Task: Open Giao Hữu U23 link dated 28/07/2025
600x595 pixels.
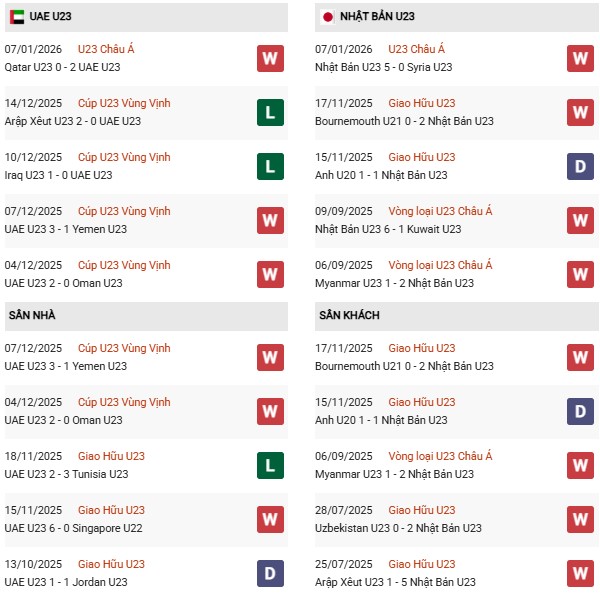Action: [x=421, y=510]
